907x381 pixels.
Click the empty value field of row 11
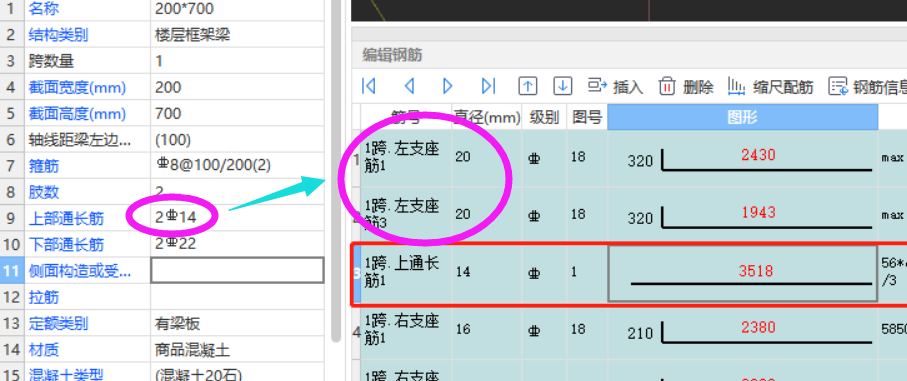click(x=237, y=270)
